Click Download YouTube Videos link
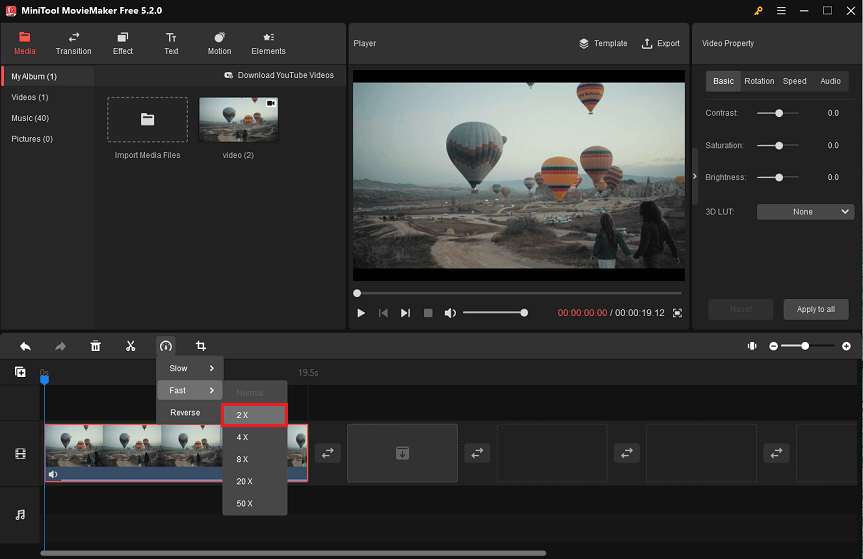Screen dimensions: 863x559 tap(279, 75)
